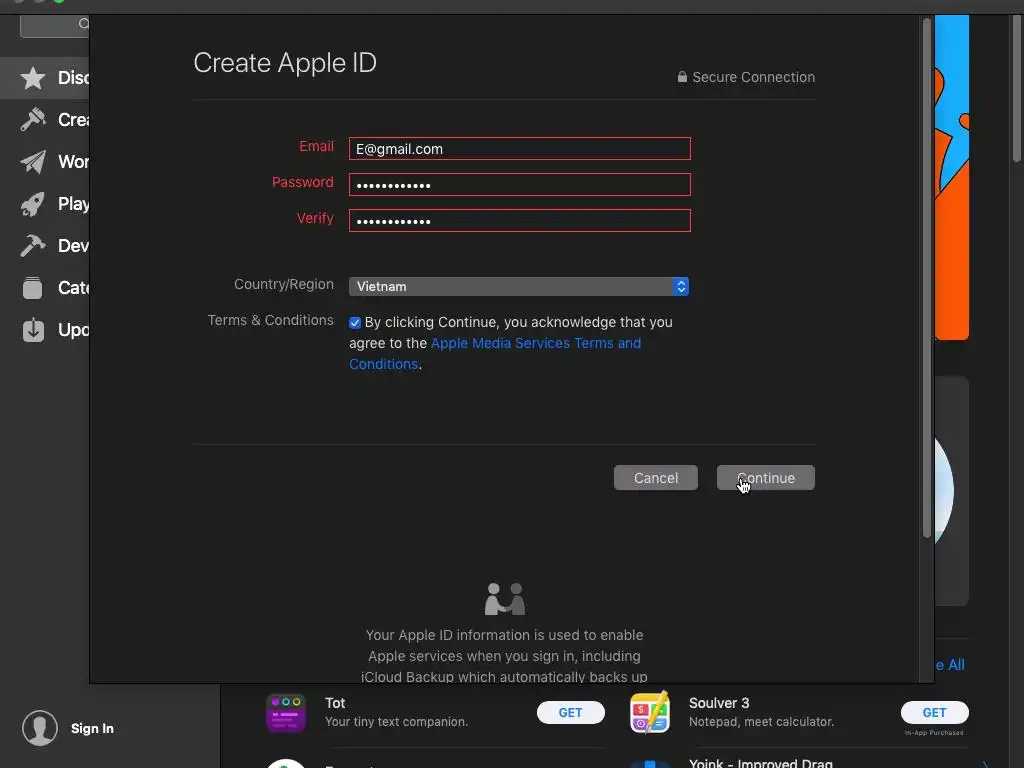Select the Develop sidebar tab label
Screen dimensions: 1024x768
(73, 246)
